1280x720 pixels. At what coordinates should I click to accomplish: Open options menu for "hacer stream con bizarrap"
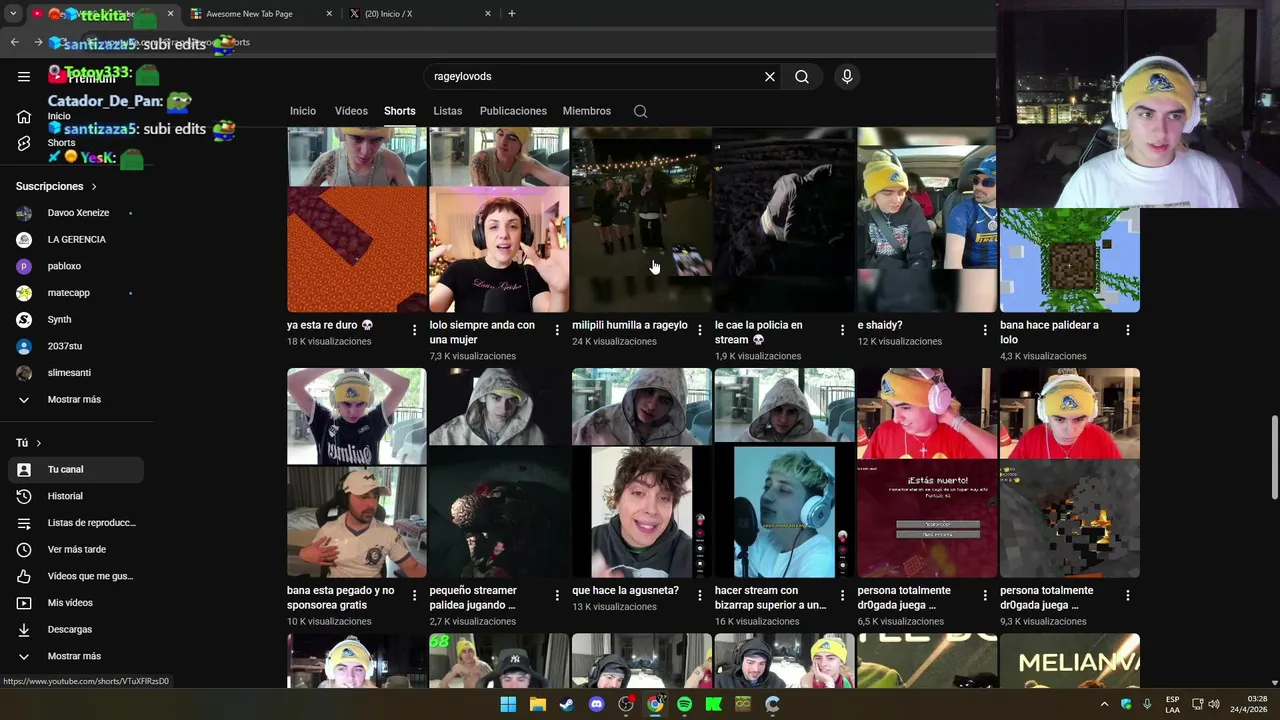tap(842, 594)
